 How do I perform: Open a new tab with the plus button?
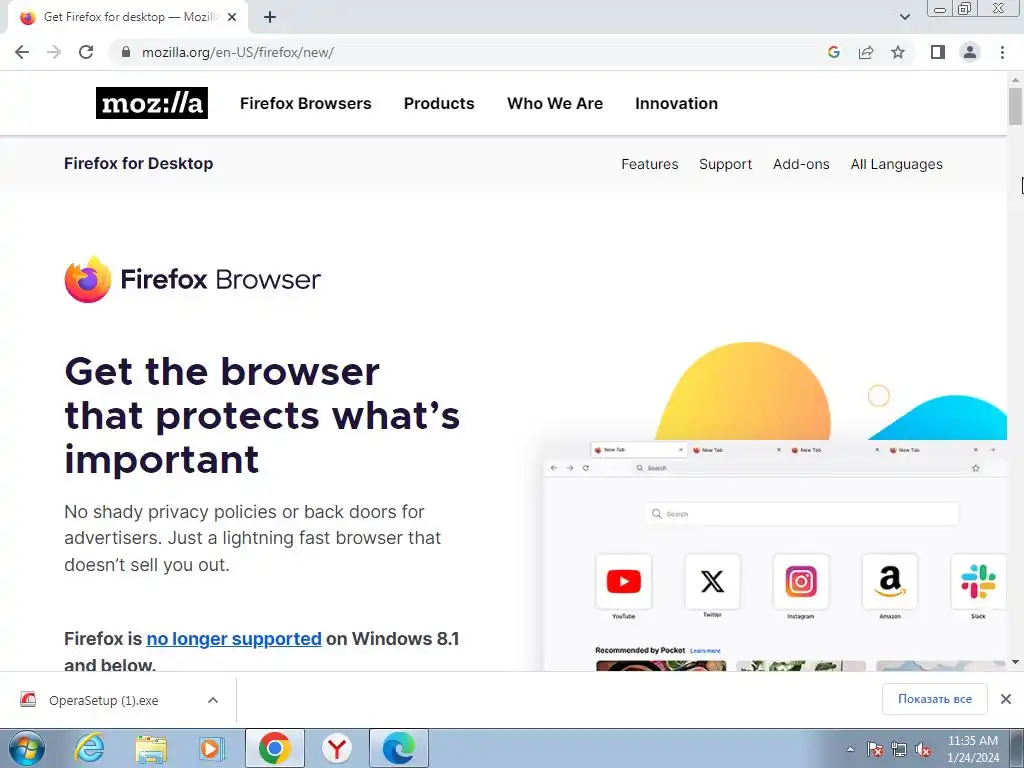pos(270,18)
